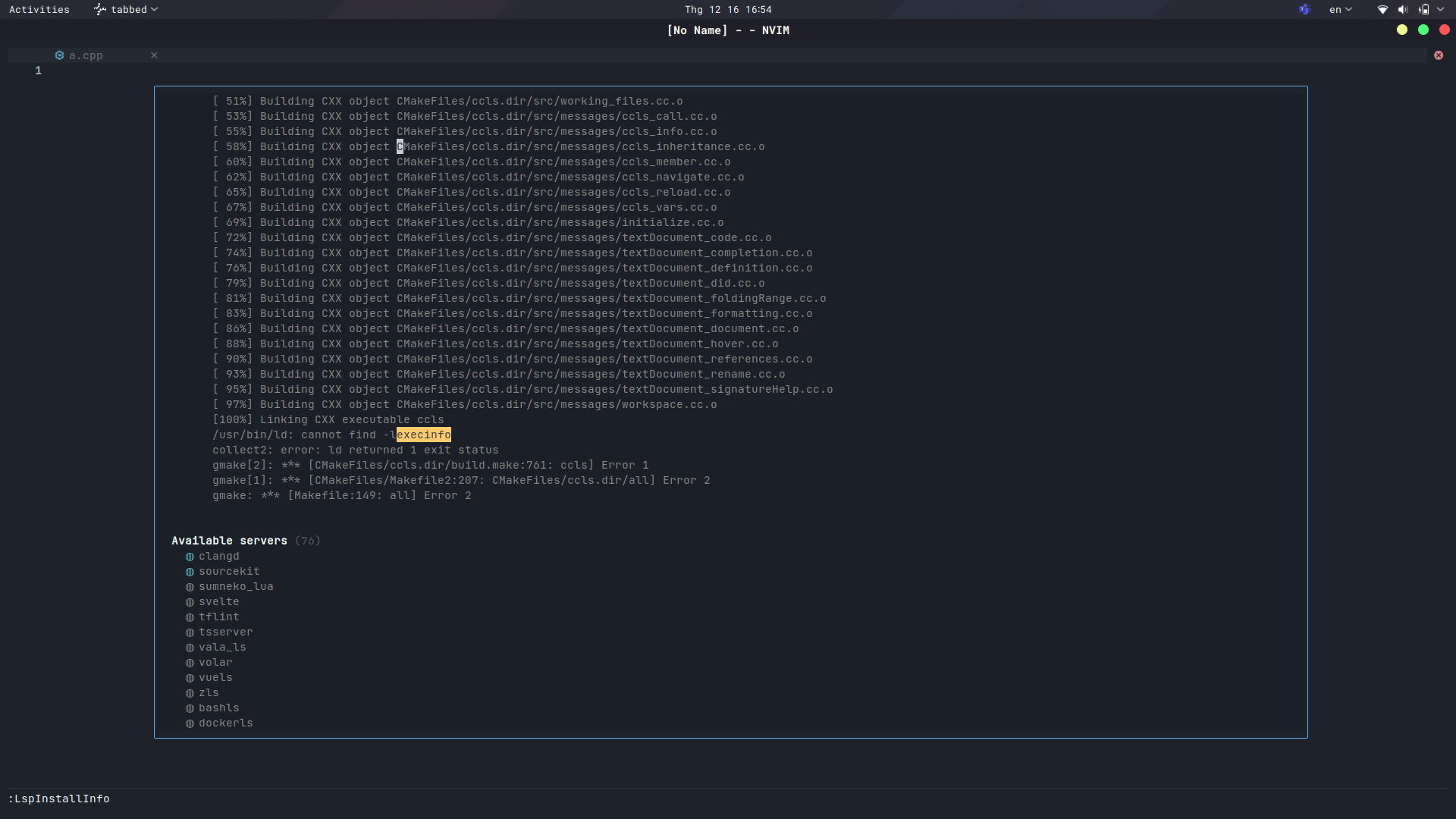The image size is (1456, 819).
Task: Click the tsserver server icon
Action: pyautogui.click(x=190, y=632)
